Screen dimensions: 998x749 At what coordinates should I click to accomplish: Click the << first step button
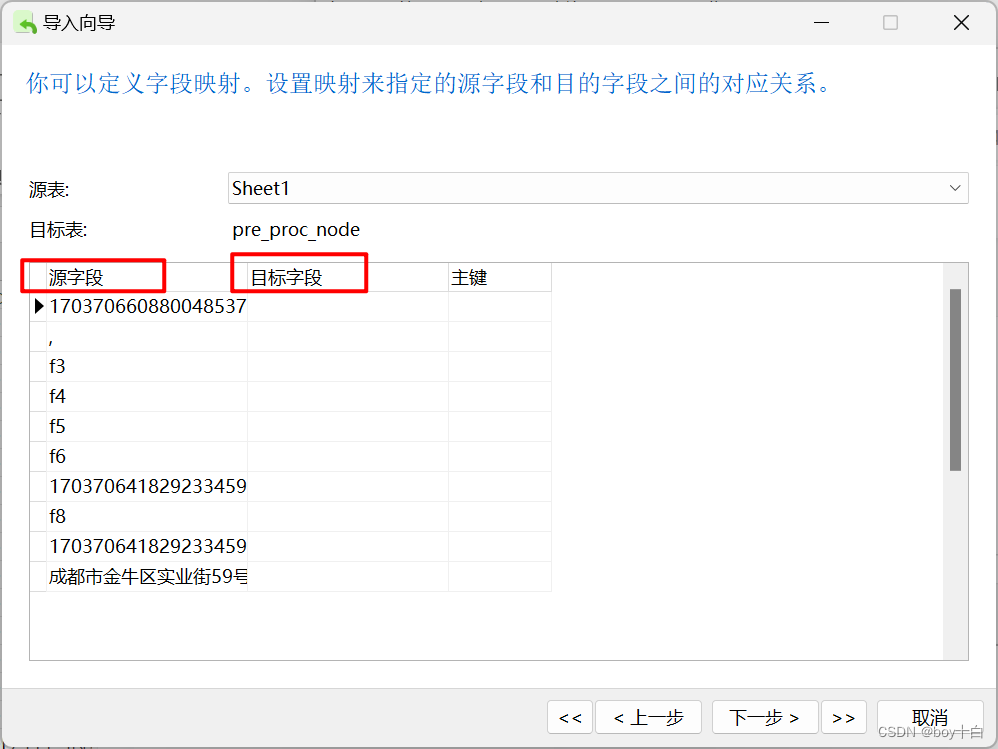[570, 717]
